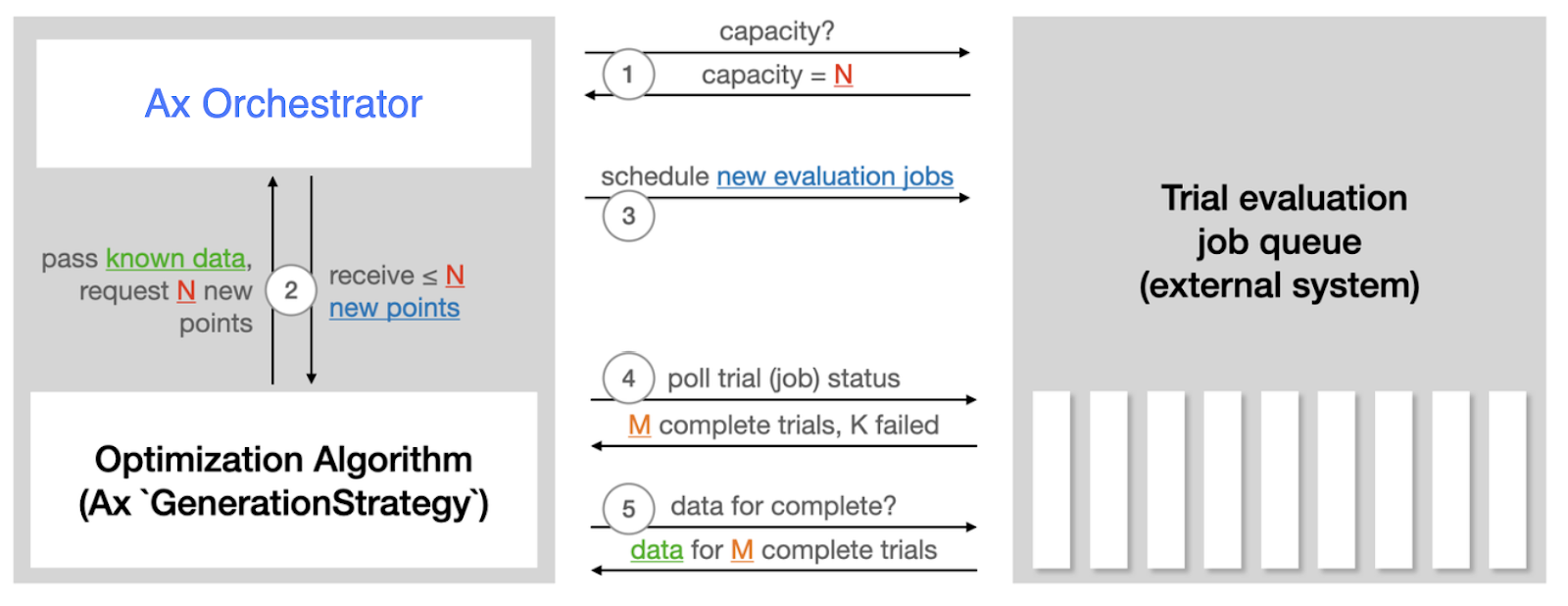Open the 'new evaluation jobs' link
The width and height of the screenshot is (1568, 606).
835,177
